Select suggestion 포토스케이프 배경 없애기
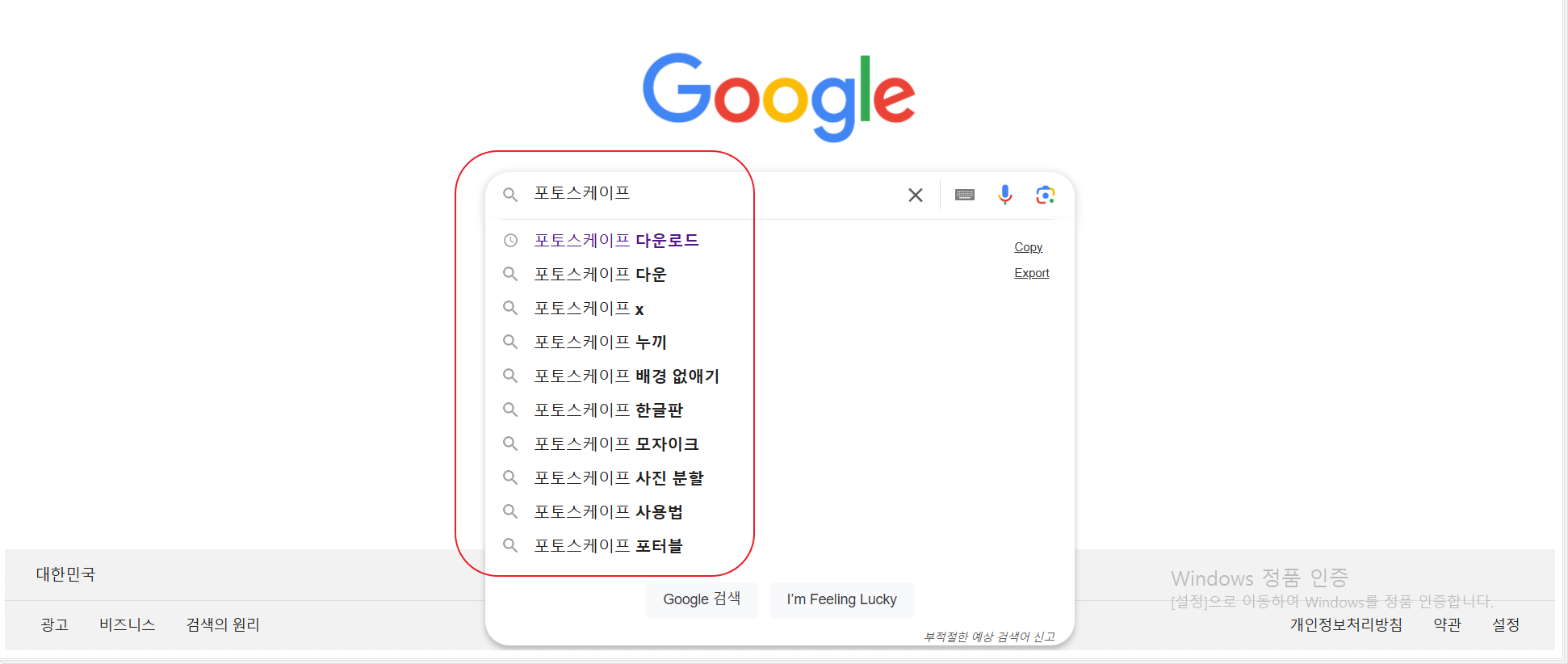 pos(627,376)
